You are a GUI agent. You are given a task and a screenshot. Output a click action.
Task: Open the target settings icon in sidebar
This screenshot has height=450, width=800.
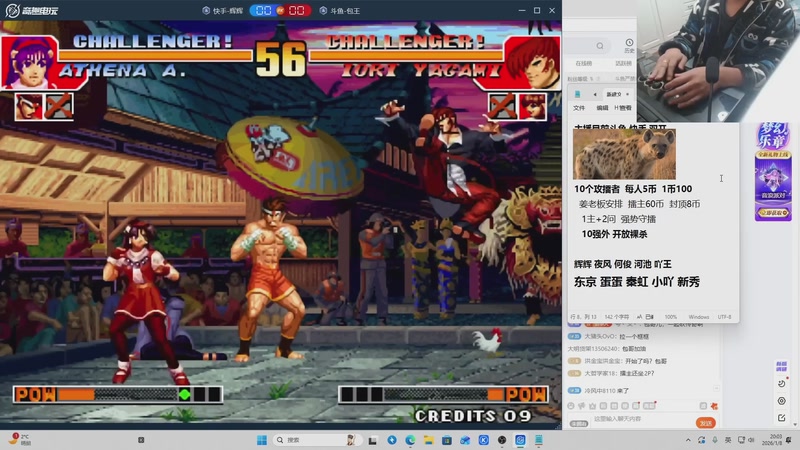[782, 401]
